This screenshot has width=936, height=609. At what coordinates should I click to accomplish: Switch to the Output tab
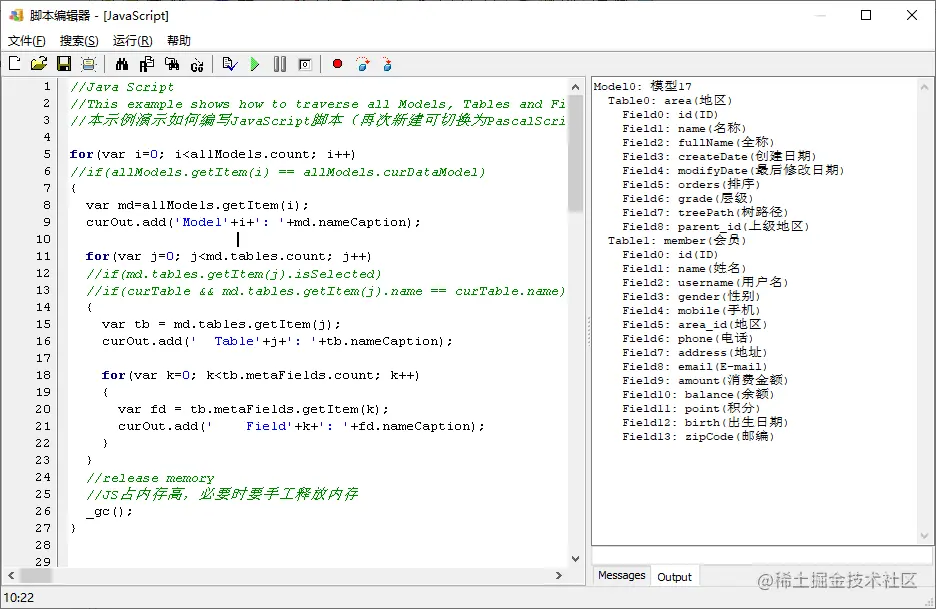click(675, 576)
